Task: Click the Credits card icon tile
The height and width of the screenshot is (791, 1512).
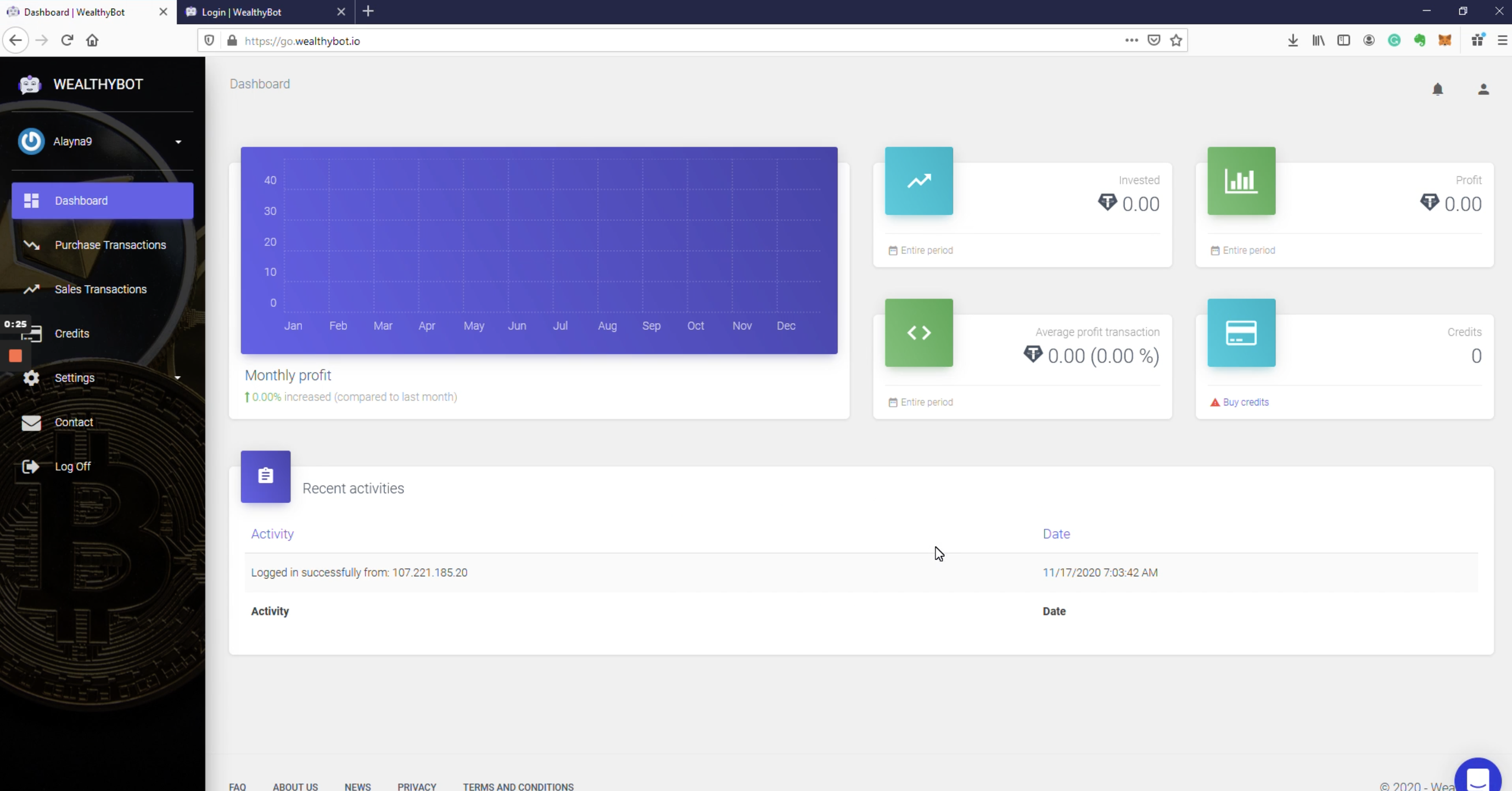Action: point(1241,333)
